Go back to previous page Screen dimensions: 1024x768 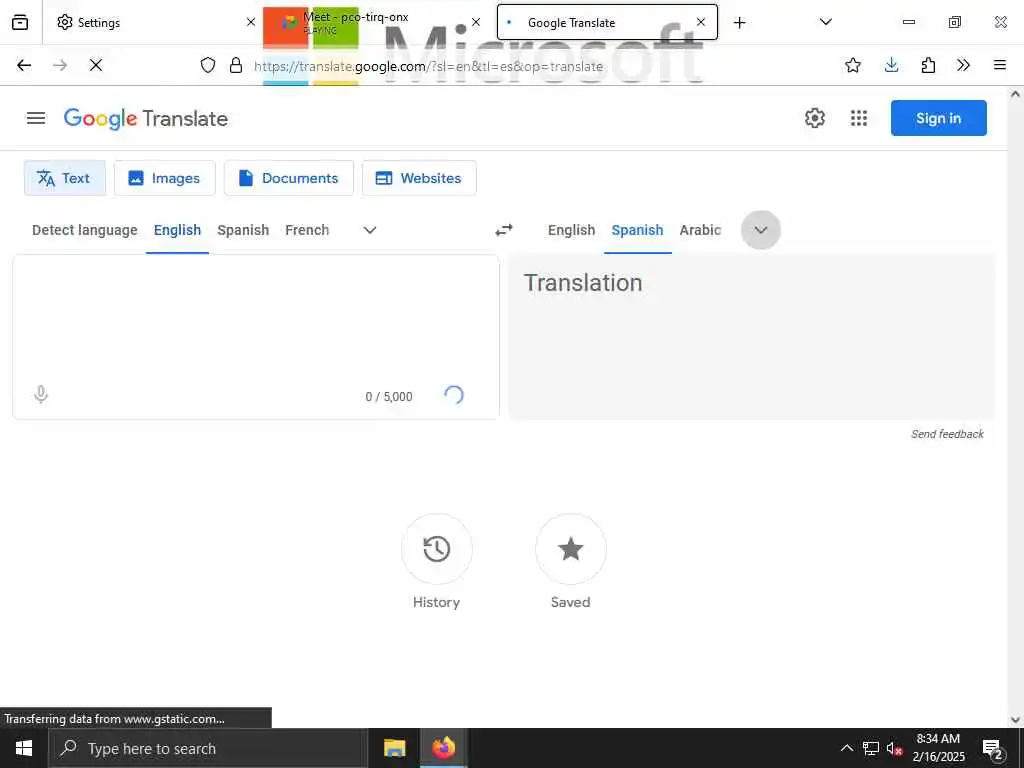(x=24, y=65)
